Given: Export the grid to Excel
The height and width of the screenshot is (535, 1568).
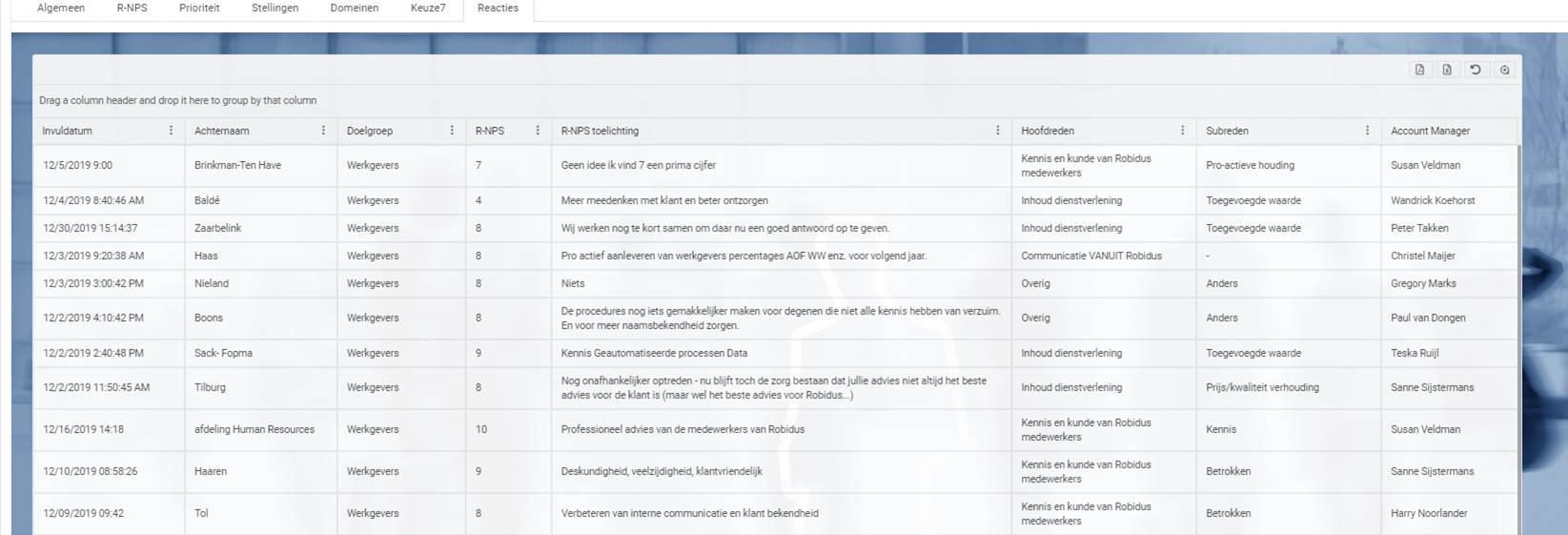Looking at the screenshot, I should 1447,70.
